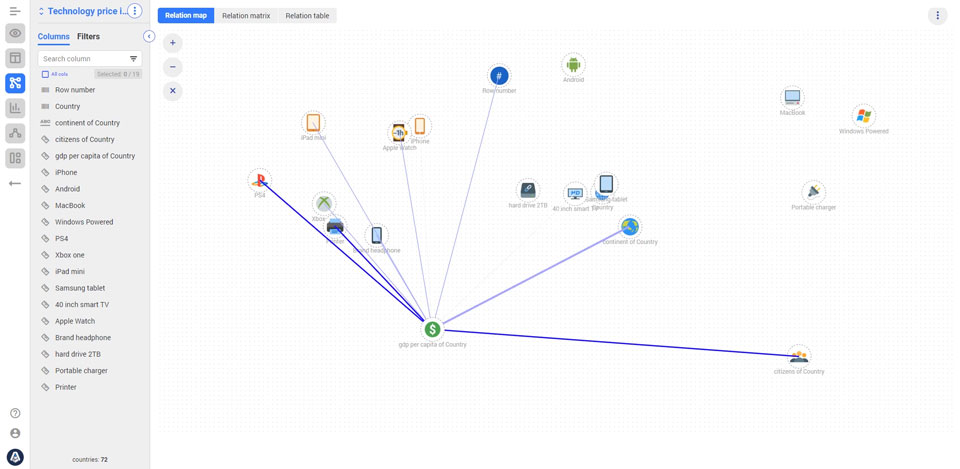The width and height of the screenshot is (960, 469).
Task: Click the X reset button on map
Action: tap(173, 91)
